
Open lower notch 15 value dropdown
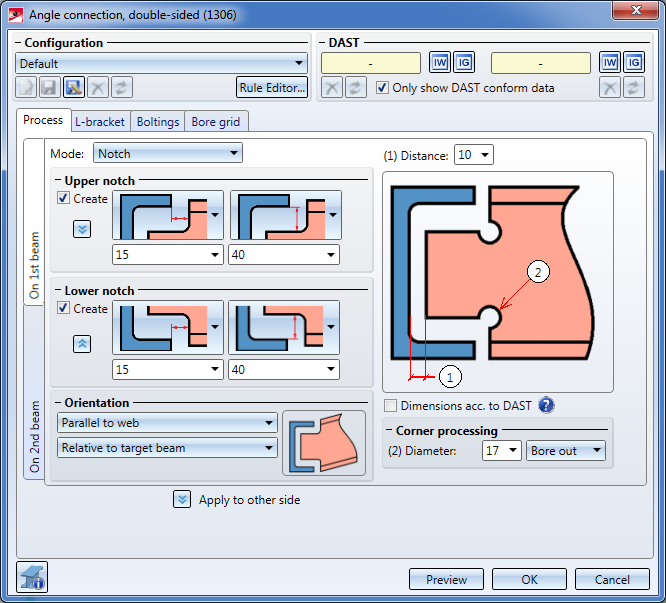168,369
